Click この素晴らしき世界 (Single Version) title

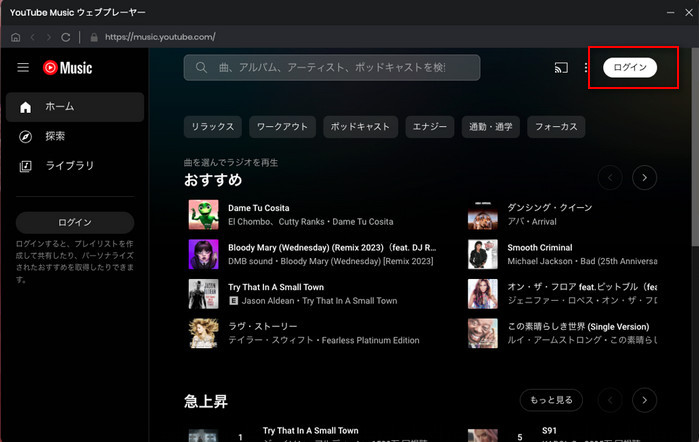click(578, 326)
